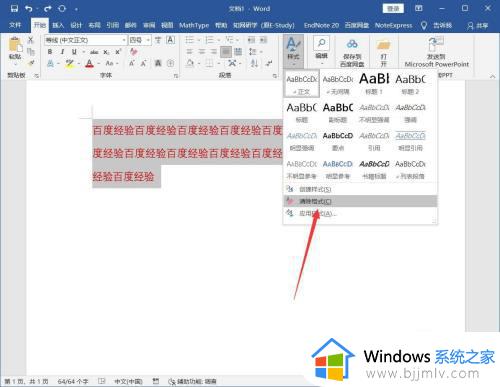Decrease the font size with A down icon
The image size is (500, 387).
click(144, 63)
